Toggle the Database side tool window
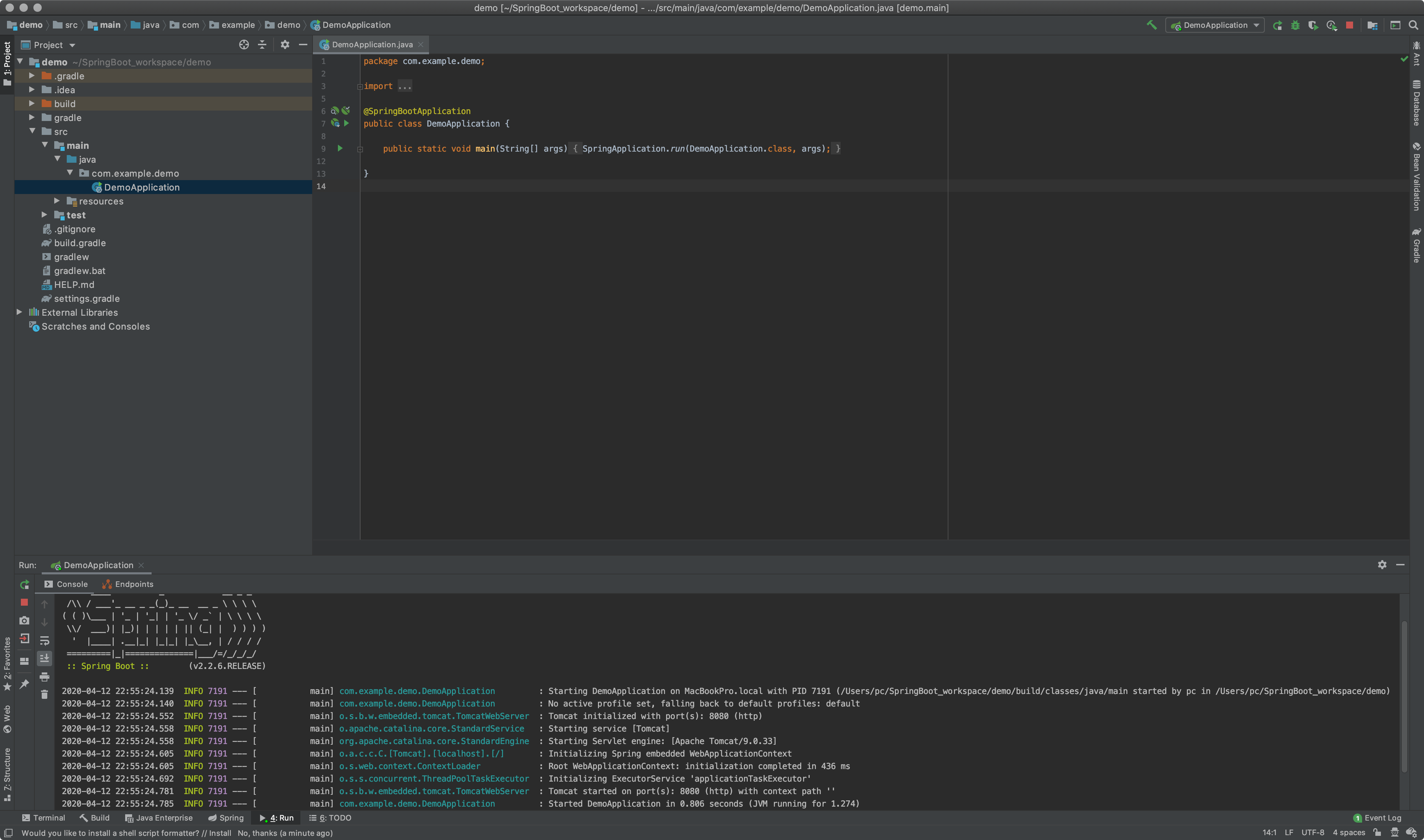 [x=1416, y=103]
